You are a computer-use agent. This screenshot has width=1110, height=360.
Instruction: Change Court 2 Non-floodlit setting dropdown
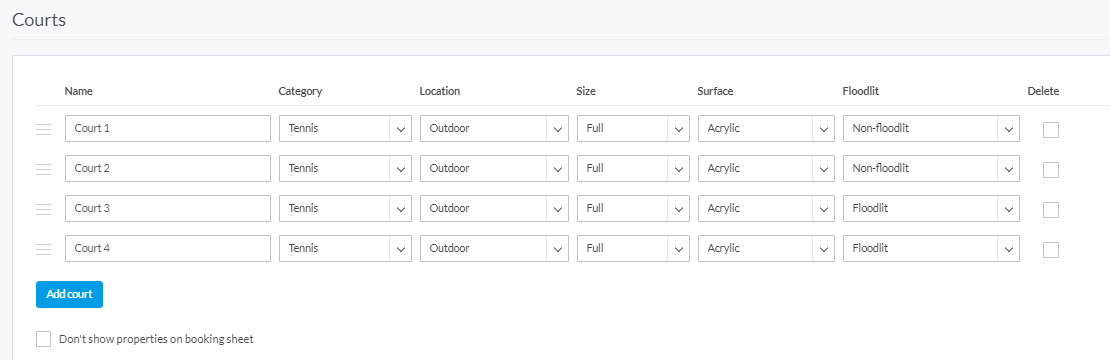coord(931,168)
